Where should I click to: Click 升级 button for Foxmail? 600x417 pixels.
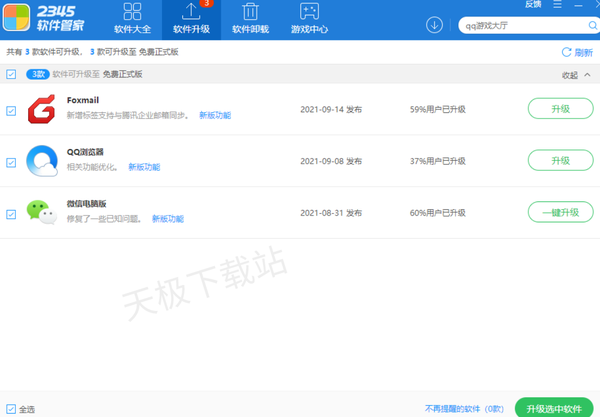coord(560,109)
